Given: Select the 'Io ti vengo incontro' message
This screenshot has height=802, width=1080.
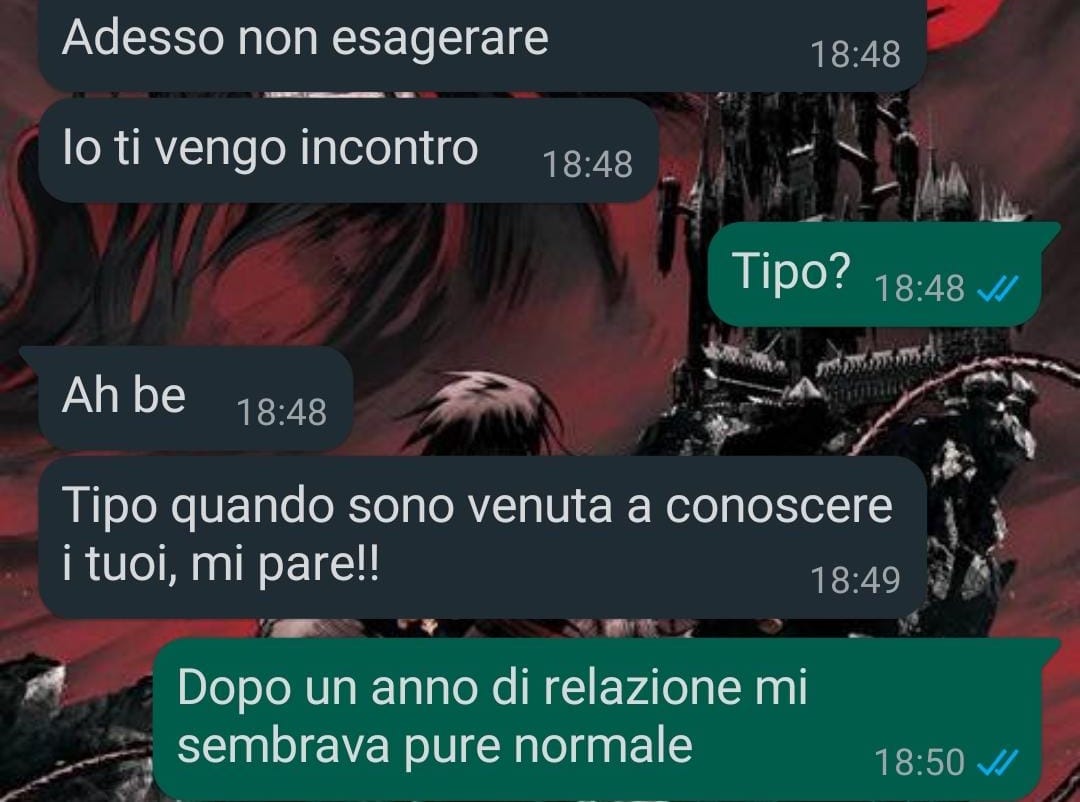Looking at the screenshot, I should 349,151.
